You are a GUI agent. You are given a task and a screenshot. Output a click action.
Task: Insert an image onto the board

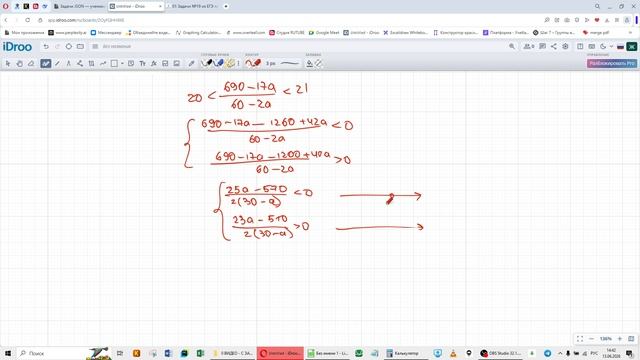coord(177,63)
